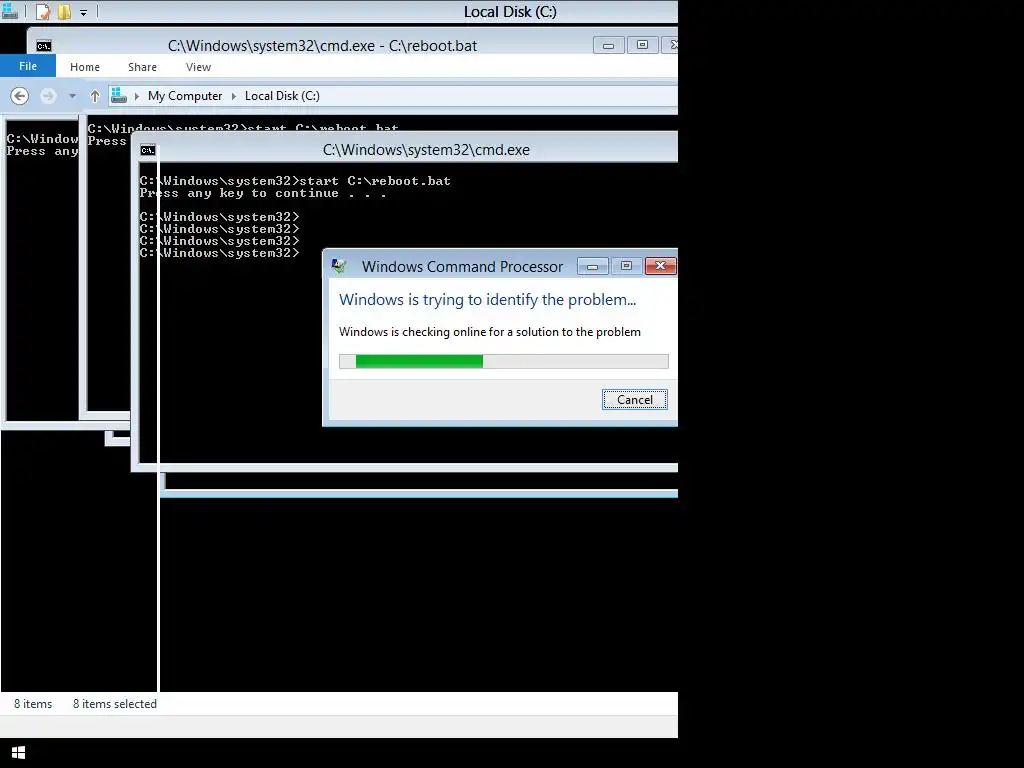The height and width of the screenshot is (768, 1024).
Task: Expand the chevron after My Computer breadcrumb
Action: coord(233,96)
